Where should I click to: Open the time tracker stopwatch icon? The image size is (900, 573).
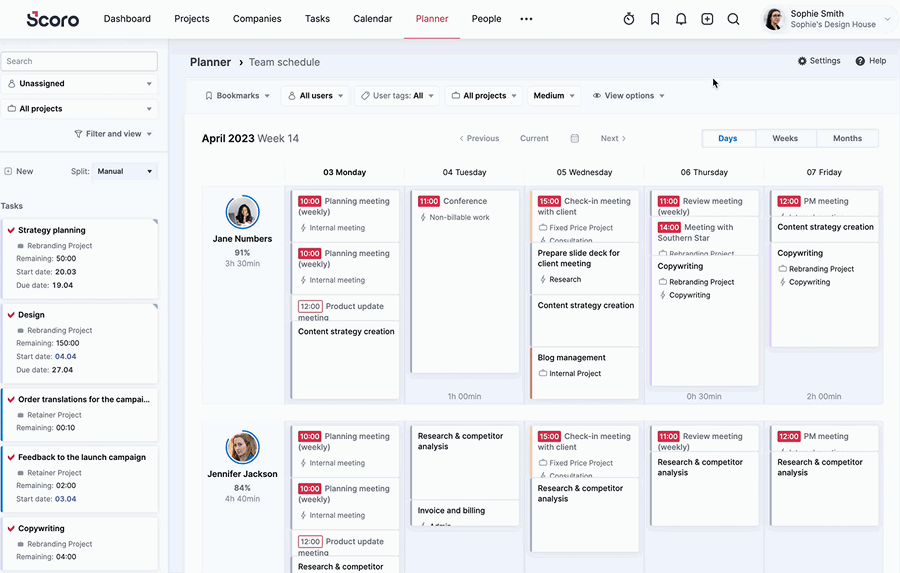[629, 19]
